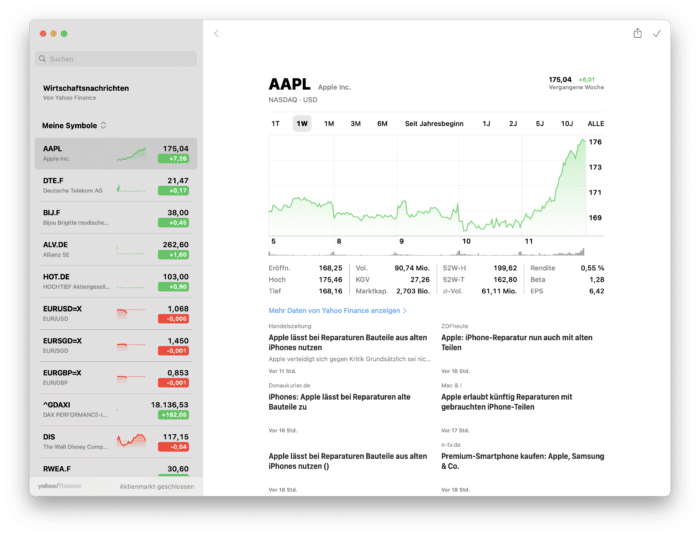
Task: Switch chart to 1J range
Action: point(486,124)
